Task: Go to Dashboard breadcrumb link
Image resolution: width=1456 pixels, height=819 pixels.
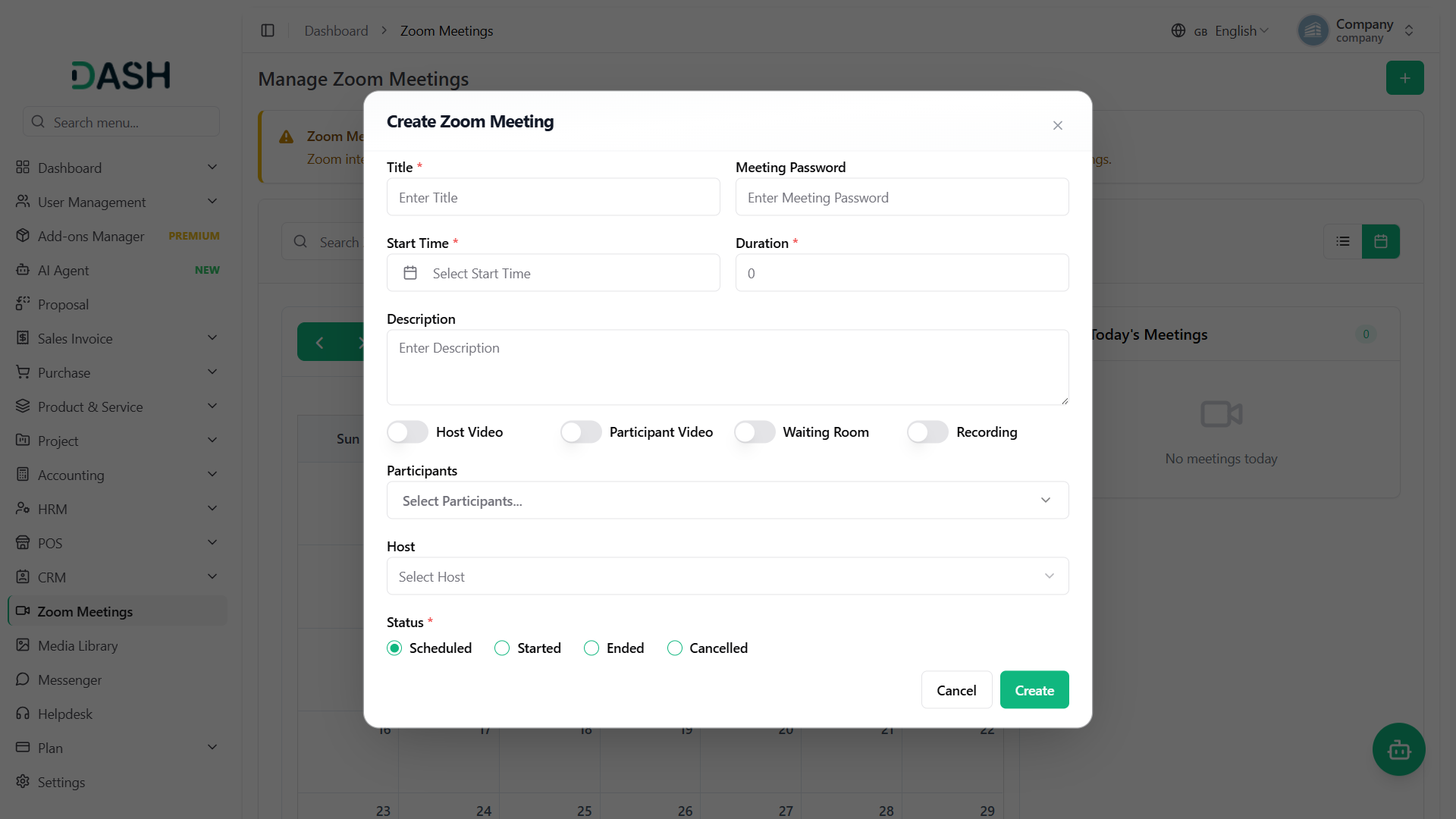Action: (x=336, y=30)
